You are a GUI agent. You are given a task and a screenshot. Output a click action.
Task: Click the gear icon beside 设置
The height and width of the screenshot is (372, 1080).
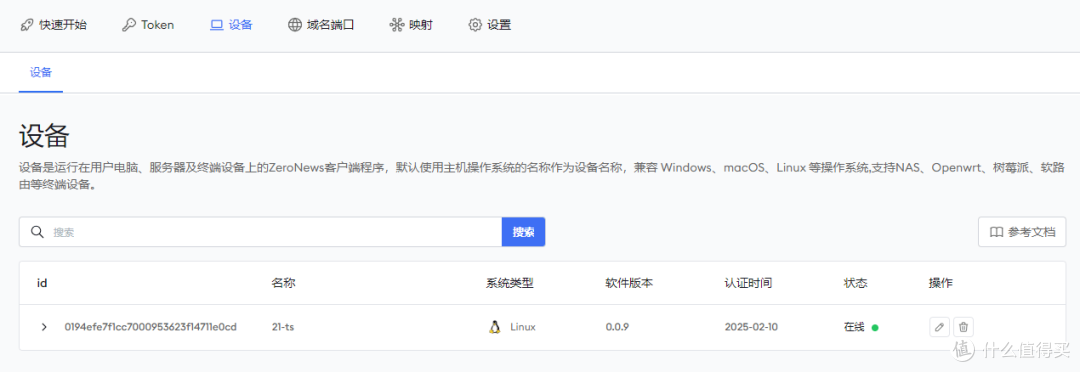[475, 25]
